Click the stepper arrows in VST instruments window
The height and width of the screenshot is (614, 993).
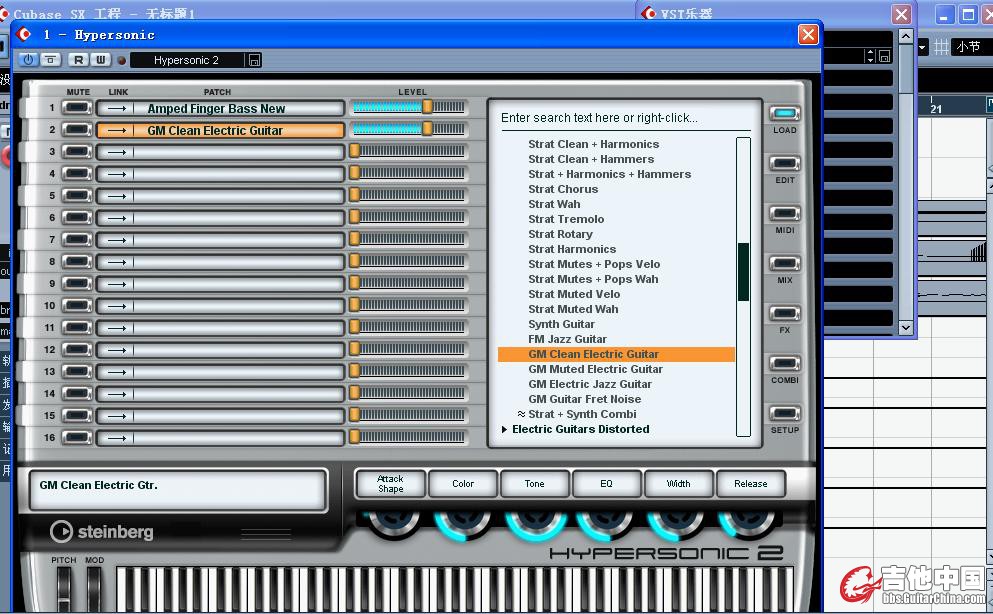(x=870, y=56)
